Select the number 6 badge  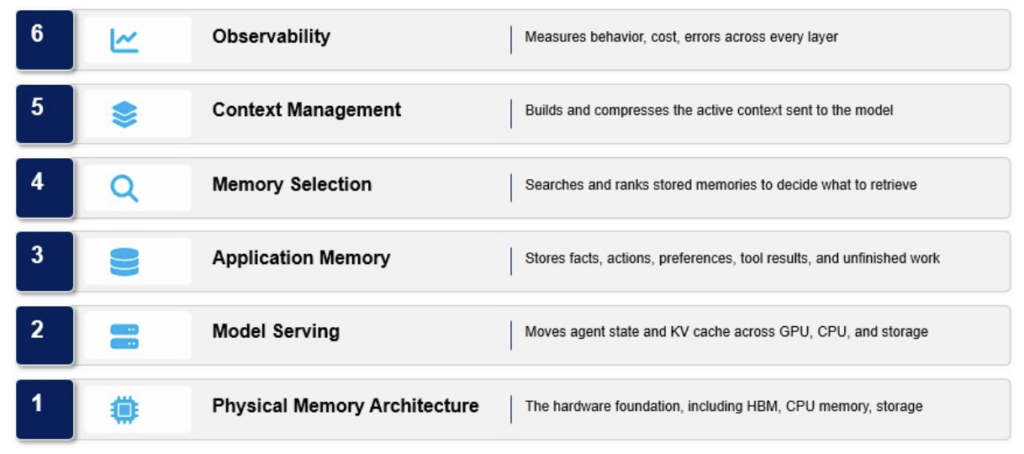(44, 40)
